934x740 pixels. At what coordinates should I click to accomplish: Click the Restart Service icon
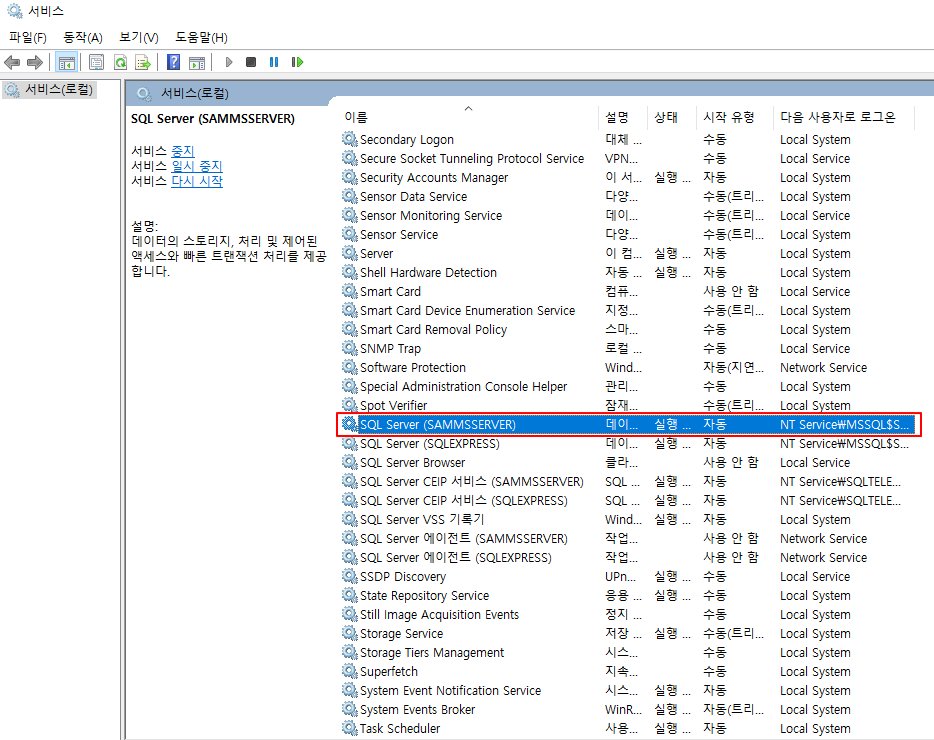(x=297, y=62)
